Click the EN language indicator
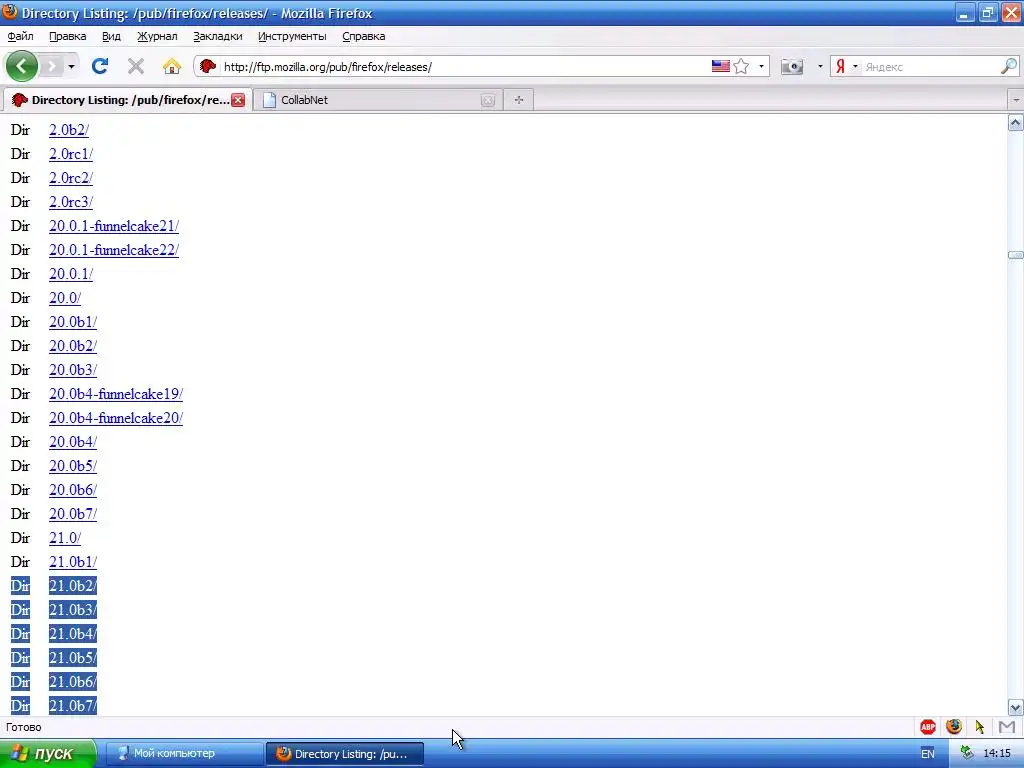This screenshot has width=1024, height=768. [x=927, y=754]
